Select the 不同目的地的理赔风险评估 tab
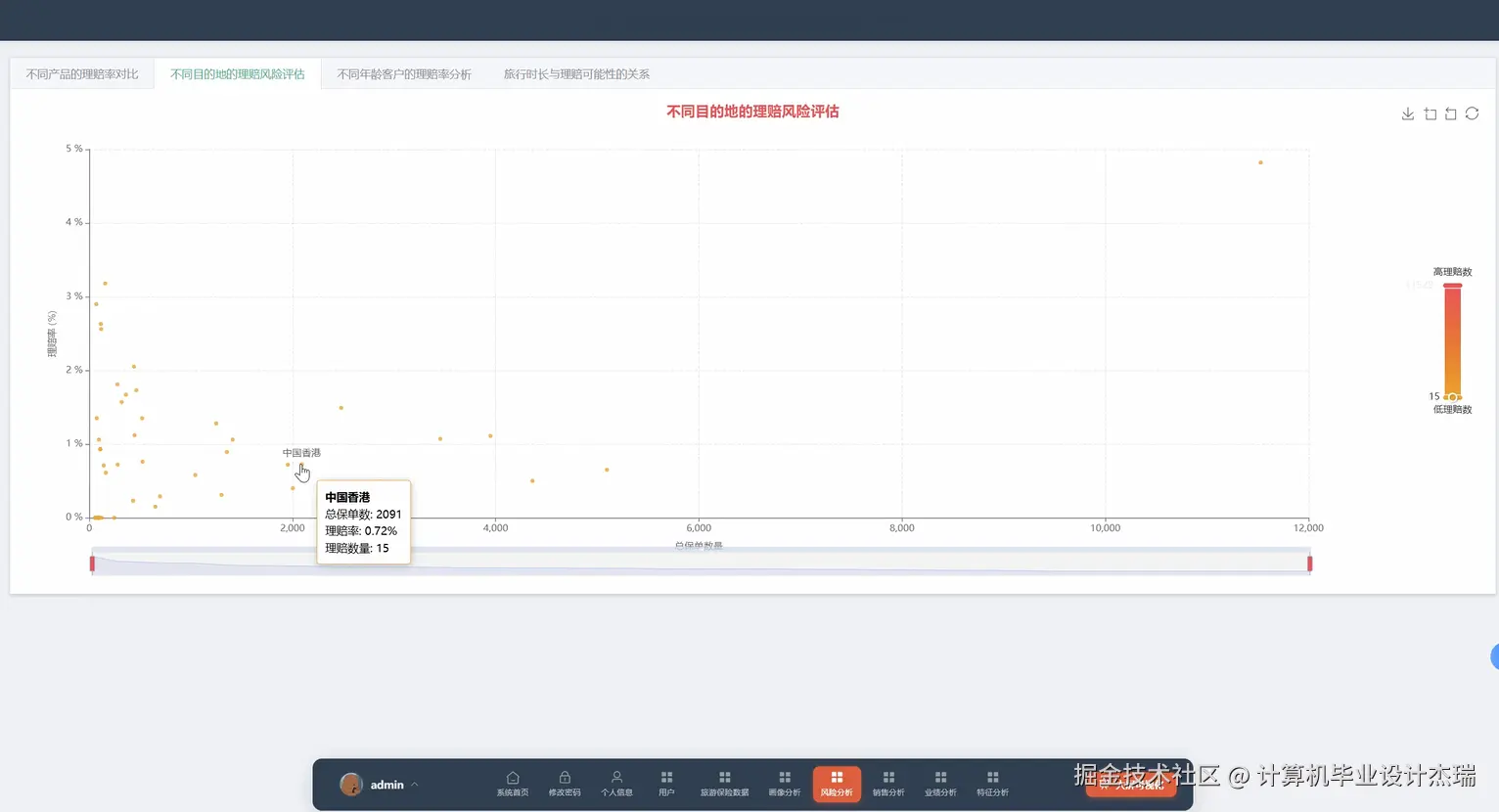This screenshot has height=812, width=1499. coord(238,74)
